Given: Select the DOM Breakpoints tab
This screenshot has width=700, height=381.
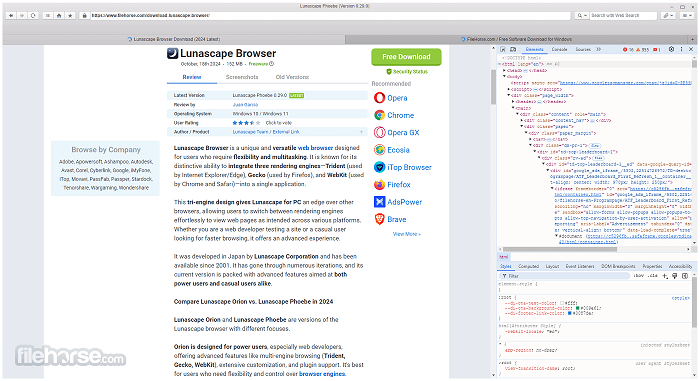Looking at the screenshot, I should 618,266.
